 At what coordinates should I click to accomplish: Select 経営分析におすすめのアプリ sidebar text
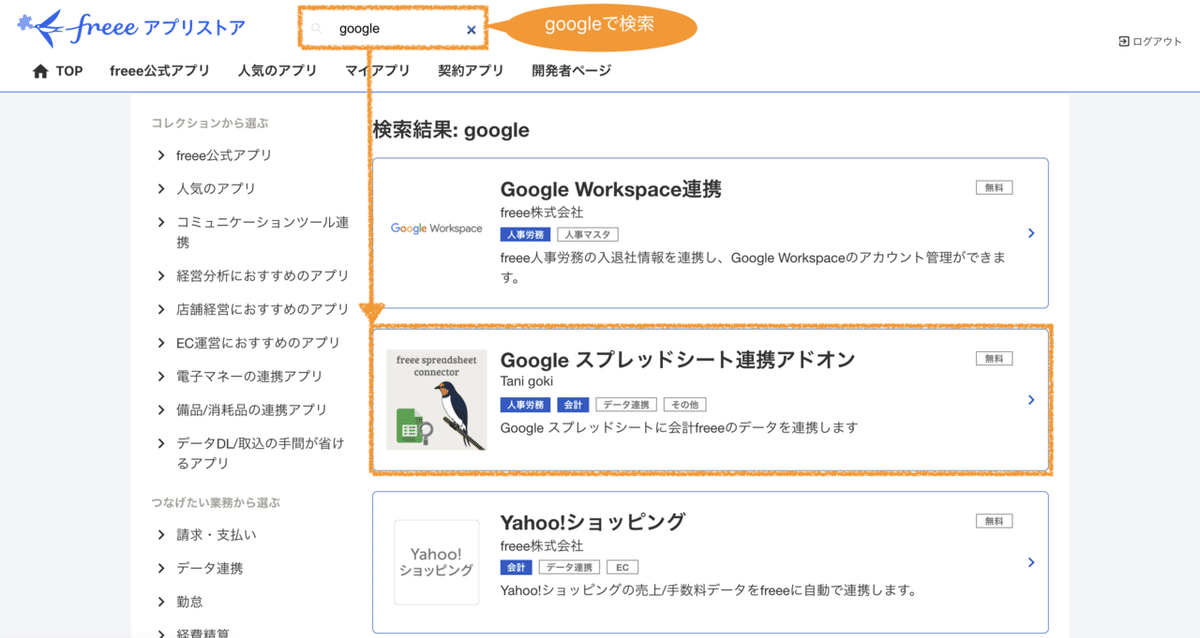pos(263,275)
